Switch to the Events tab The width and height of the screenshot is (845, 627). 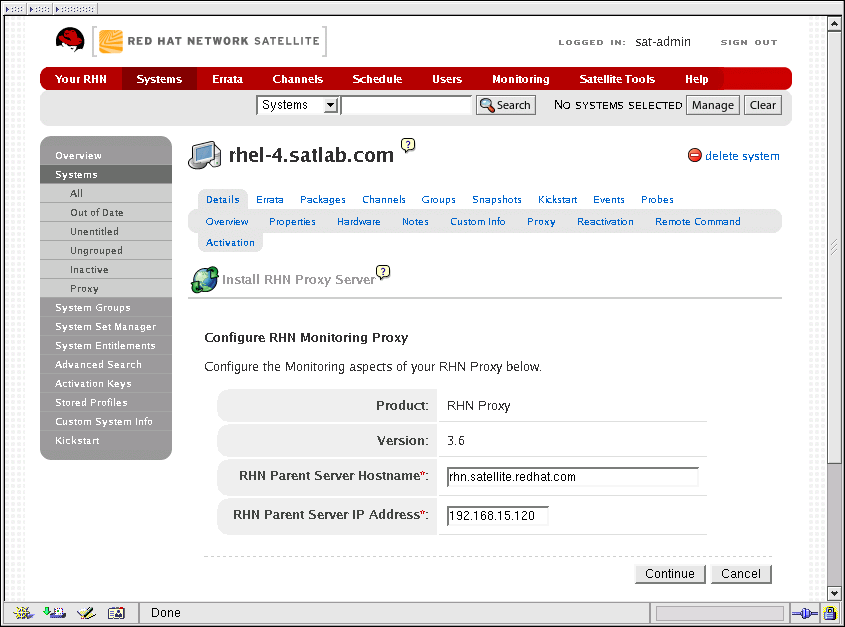pos(608,199)
